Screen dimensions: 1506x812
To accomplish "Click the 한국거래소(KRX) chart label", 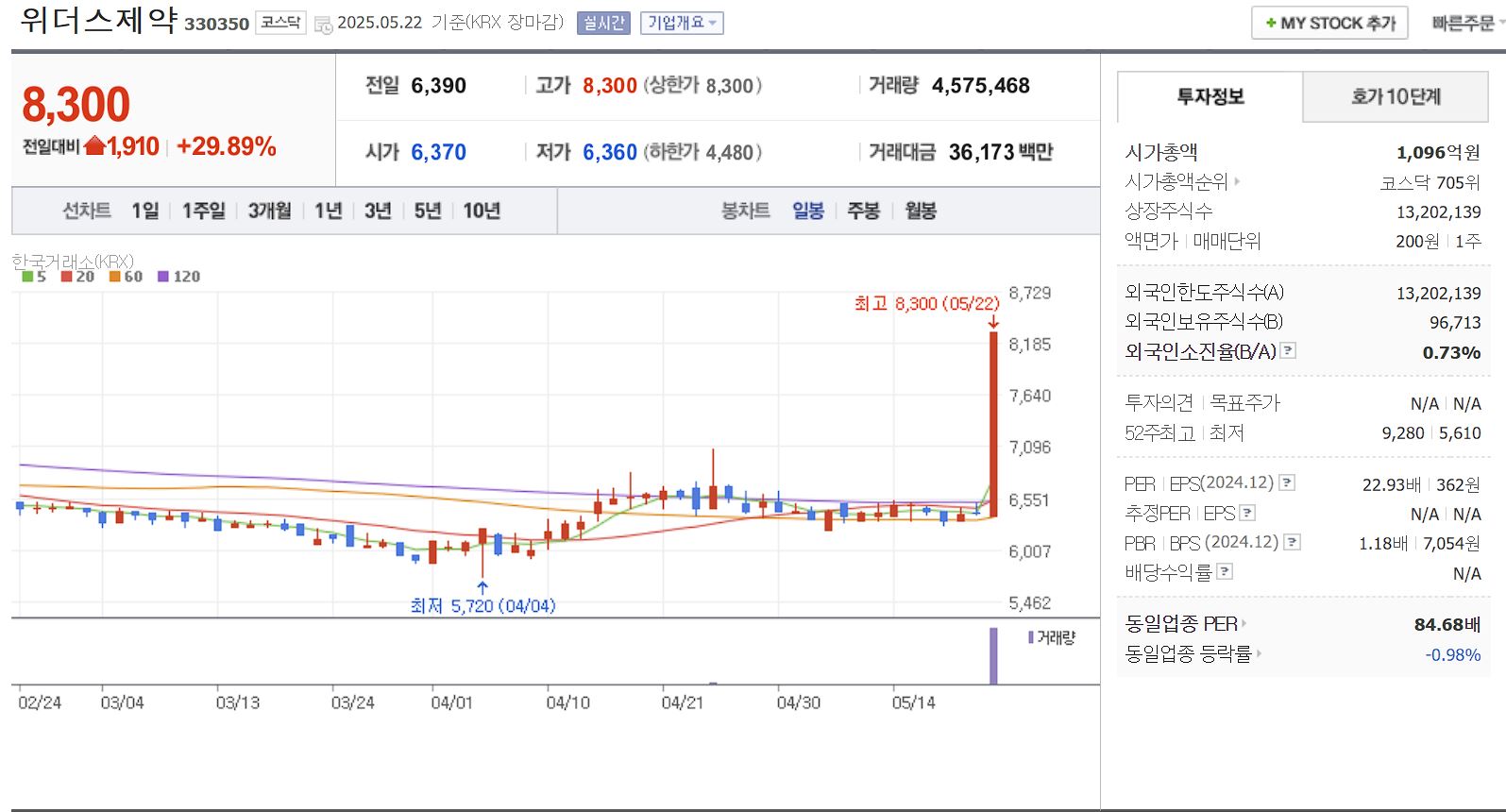I will [73, 261].
